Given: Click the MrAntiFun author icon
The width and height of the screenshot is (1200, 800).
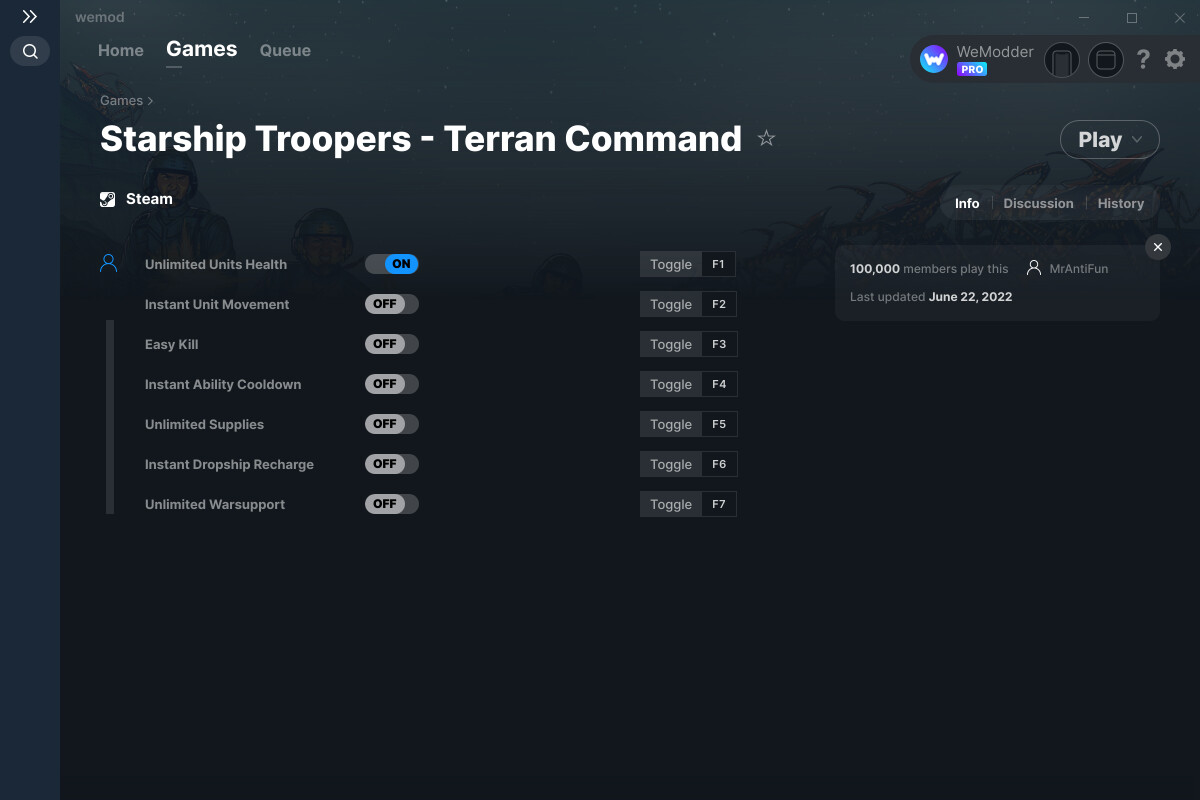Looking at the screenshot, I should 1034,268.
